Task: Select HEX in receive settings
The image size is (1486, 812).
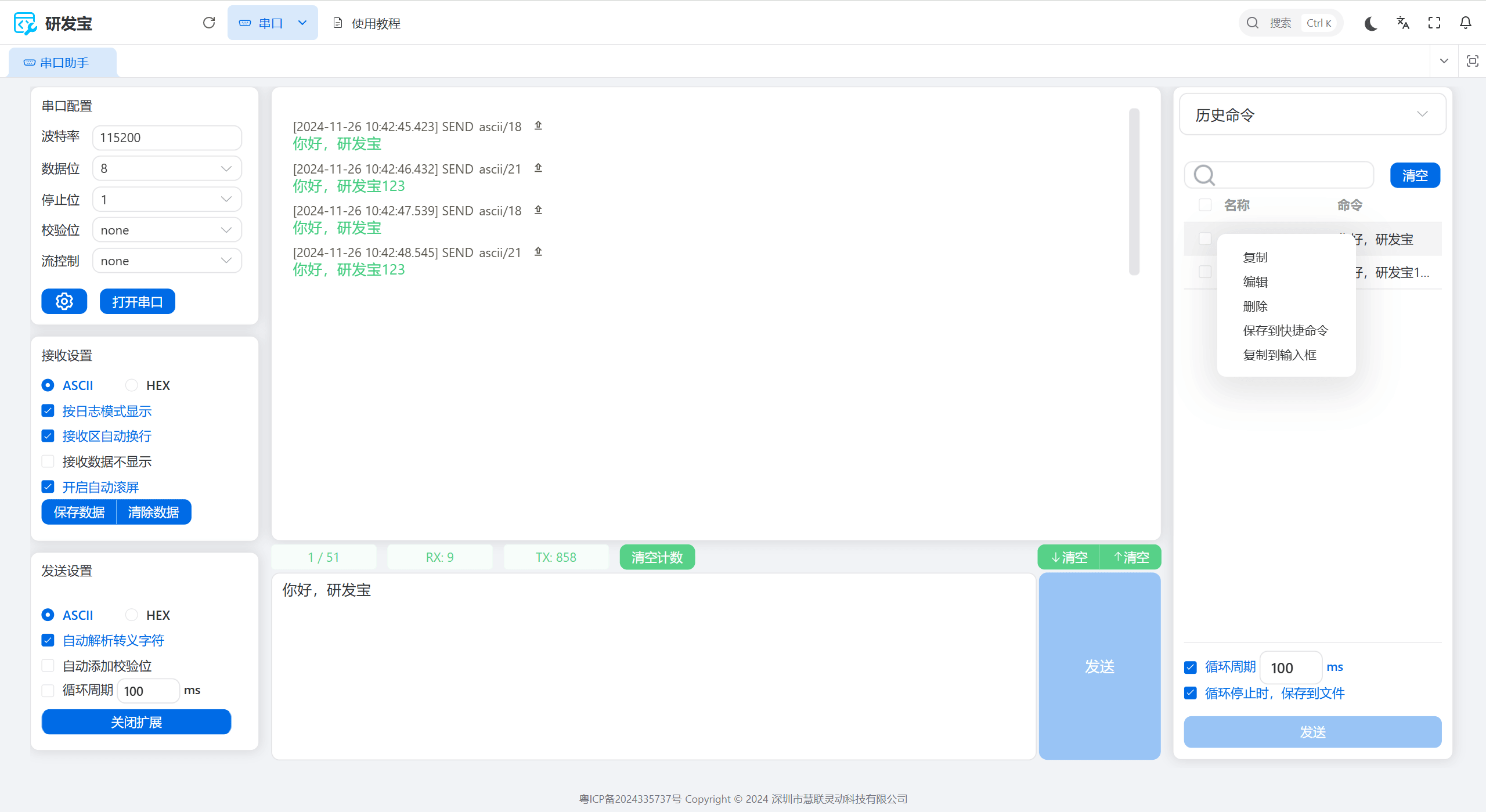Action: click(x=132, y=385)
